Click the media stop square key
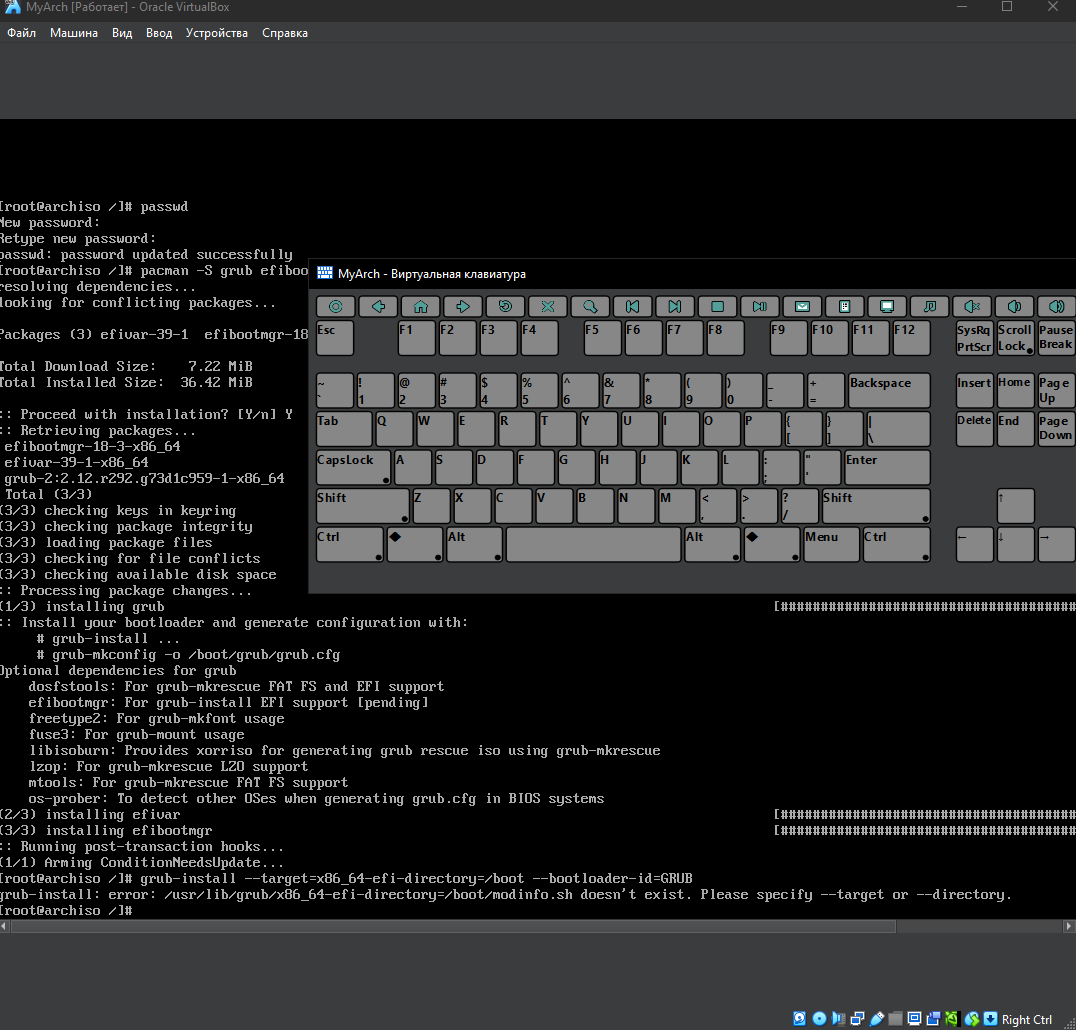Viewport: 1076px width, 1030px height. pyautogui.click(x=718, y=306)
